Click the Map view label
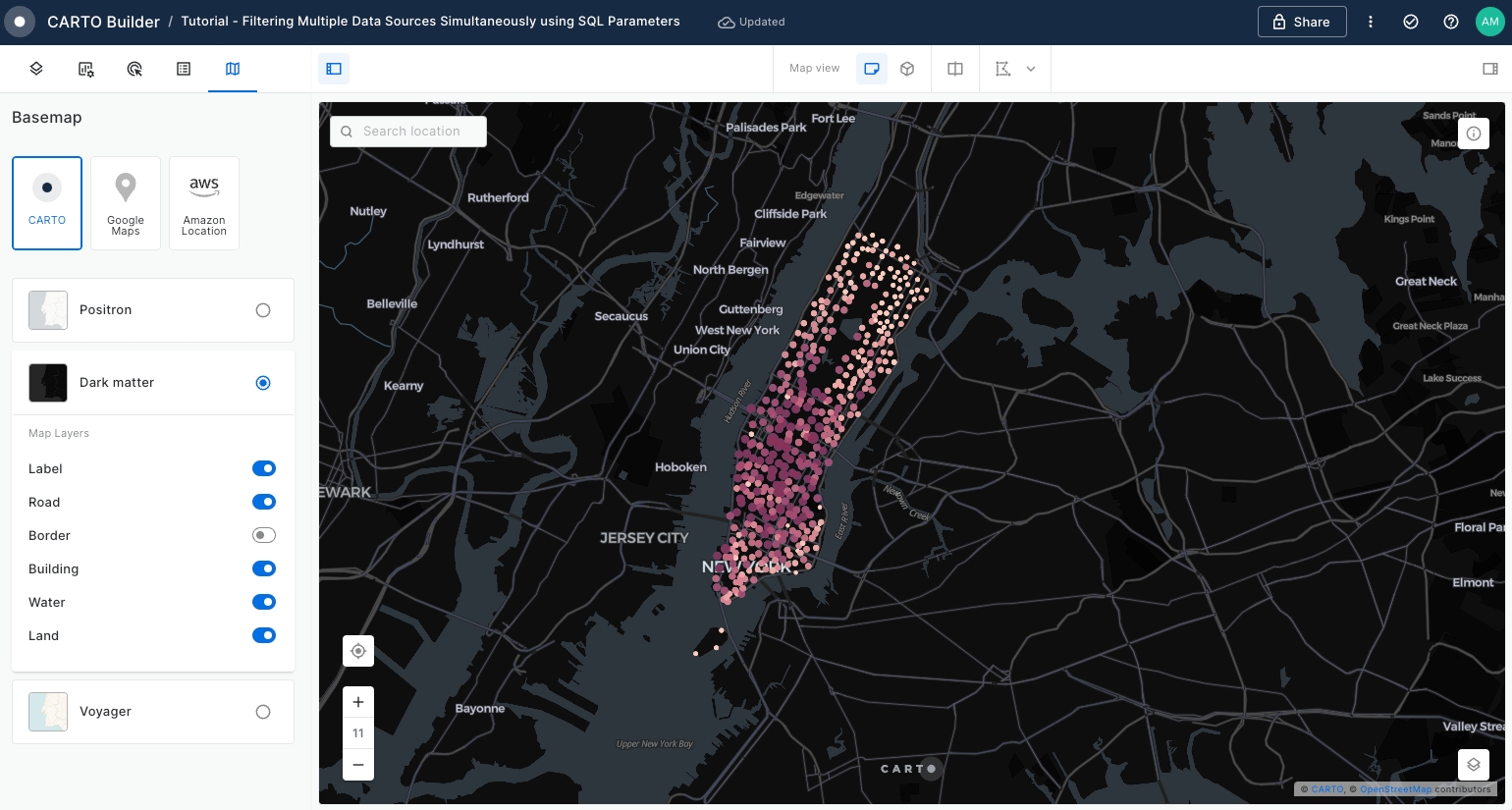The width and height of the screenshot is (1512, 810). coord(815,69)
